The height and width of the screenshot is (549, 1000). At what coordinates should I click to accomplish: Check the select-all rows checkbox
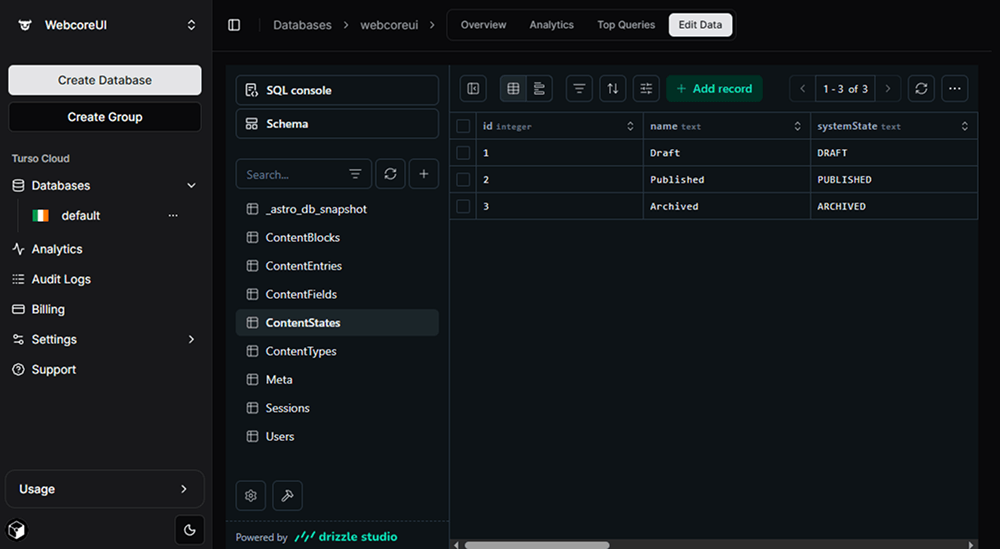pyautogui.click(x=464, y=126)
